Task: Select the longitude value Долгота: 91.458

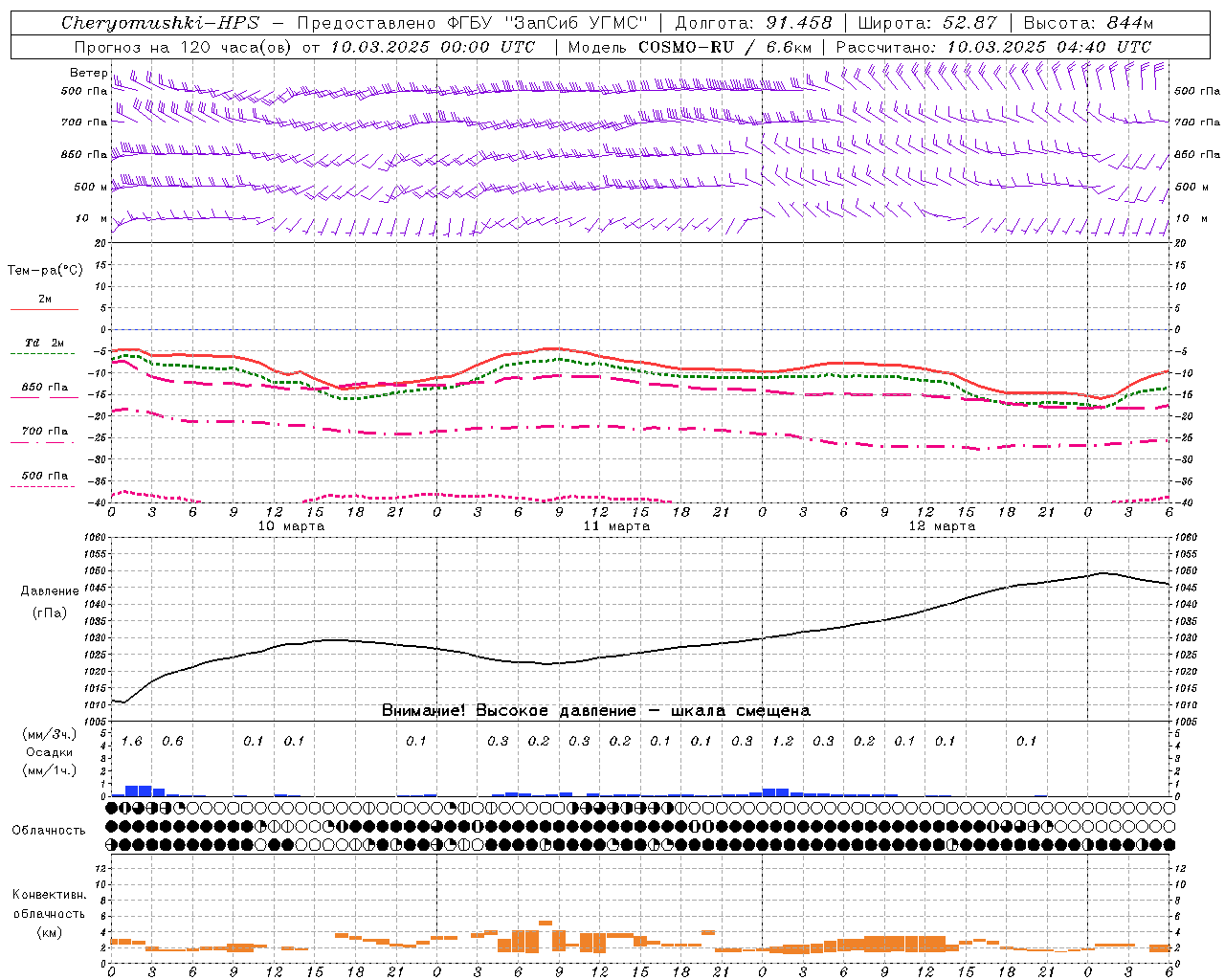Action: tap(754, 23)
